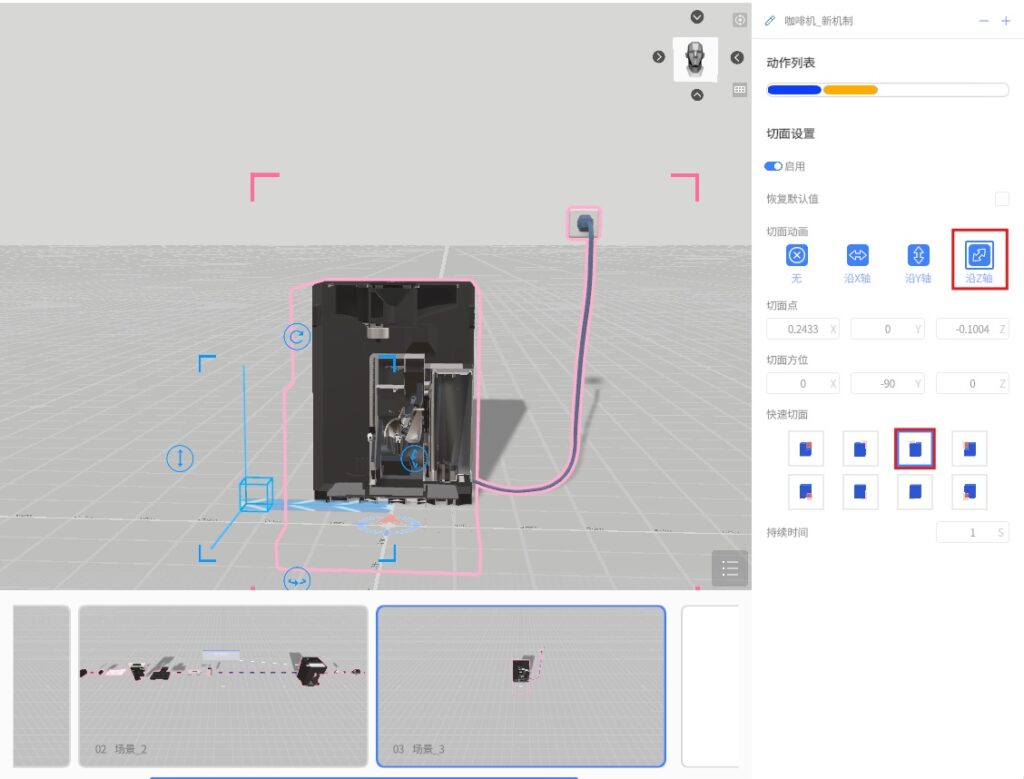Image resolution: width=1024 pixels, height=779 pixels.
Task: Click the minus button in the panel header
Action: (984, 21)
